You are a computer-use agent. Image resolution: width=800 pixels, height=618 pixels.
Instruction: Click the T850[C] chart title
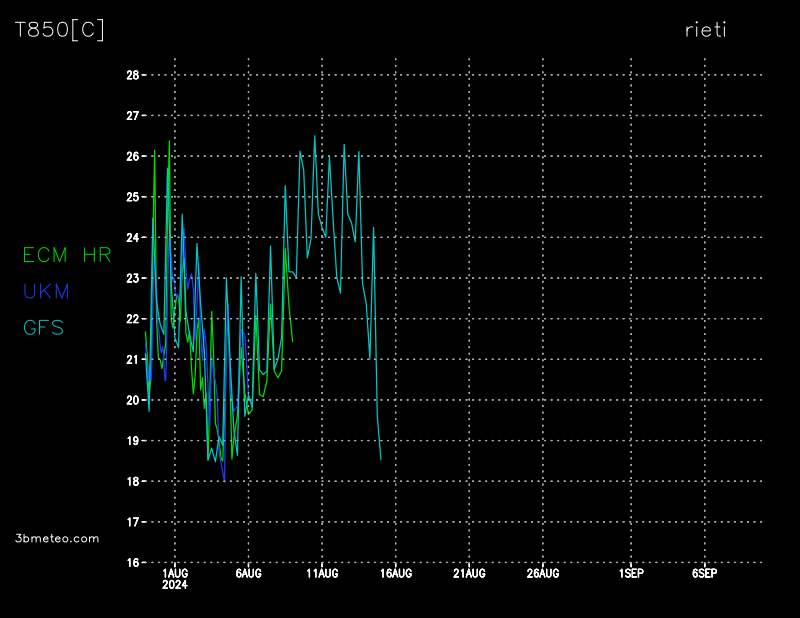59,30
